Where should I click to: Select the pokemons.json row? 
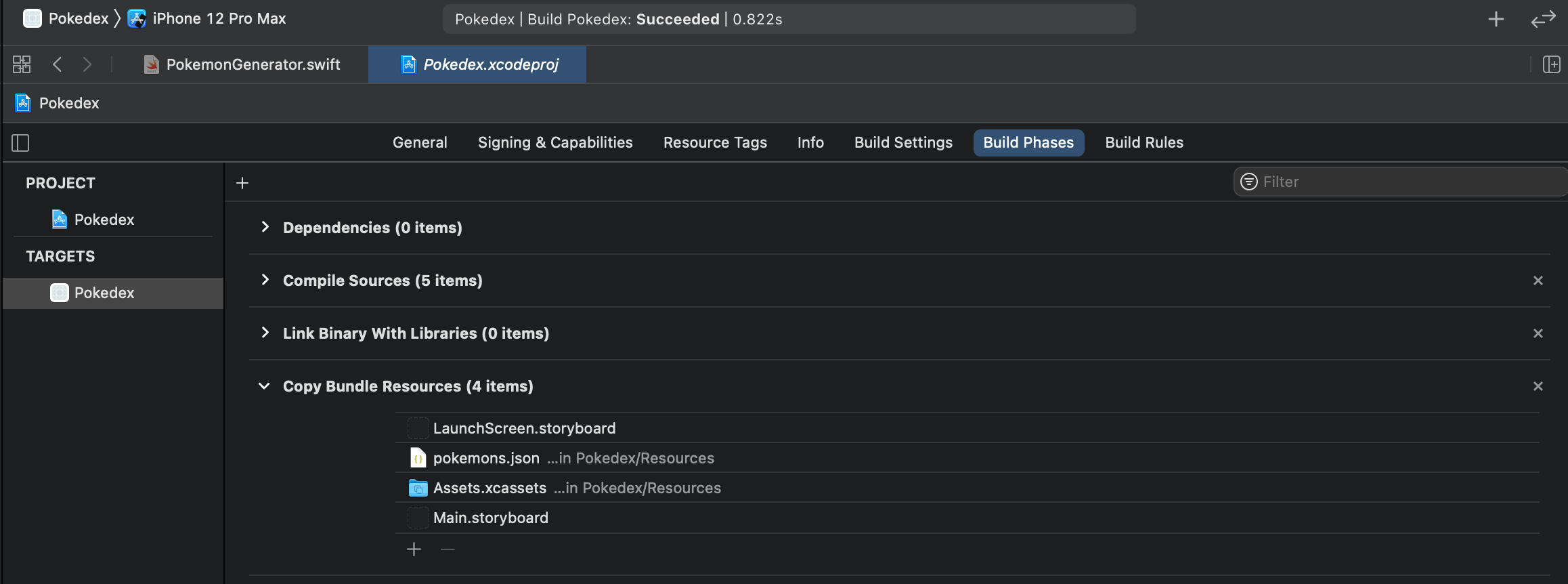coord(967,458)
